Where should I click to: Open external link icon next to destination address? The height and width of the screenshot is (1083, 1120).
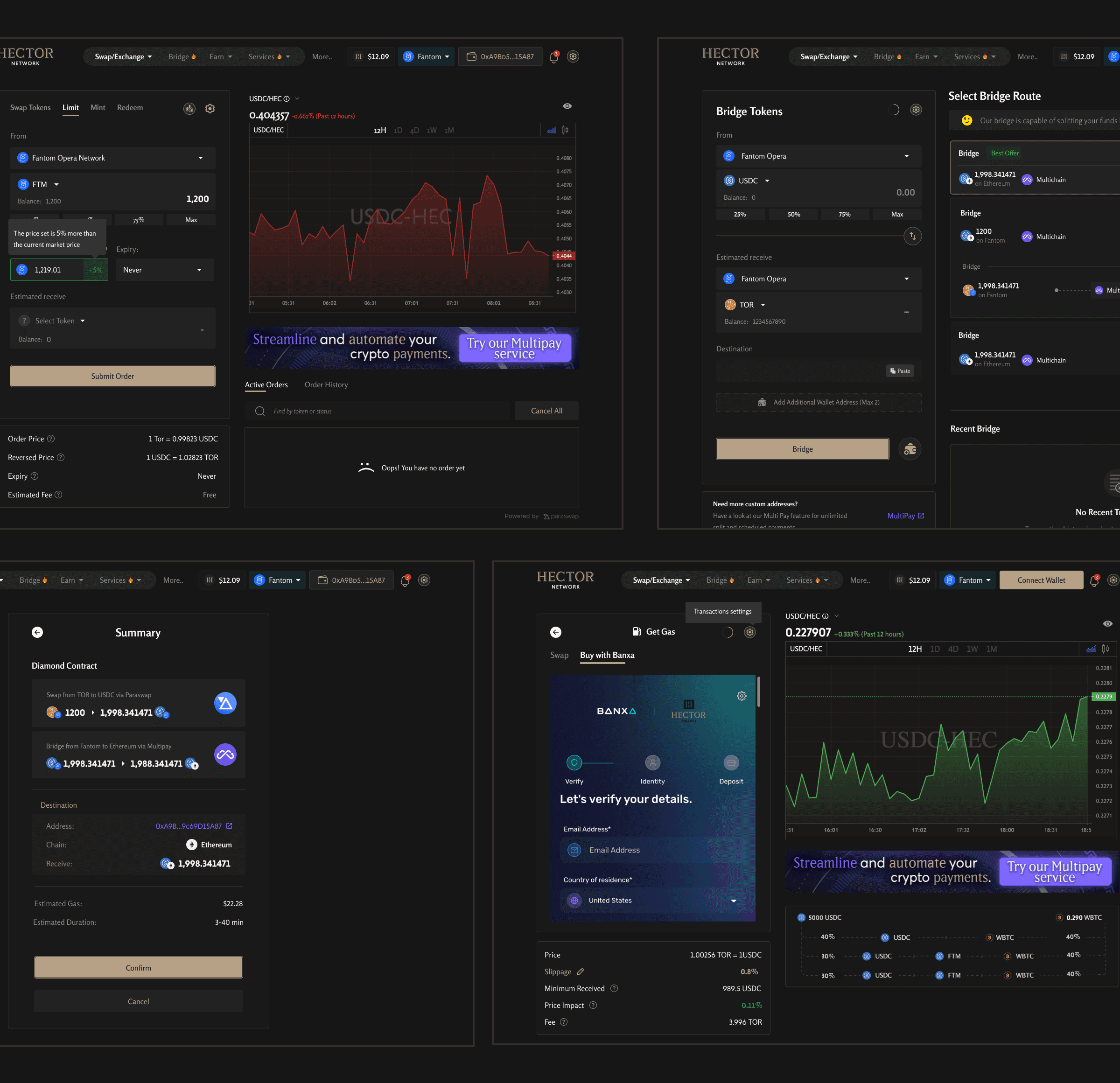click(x=229, y=826)
